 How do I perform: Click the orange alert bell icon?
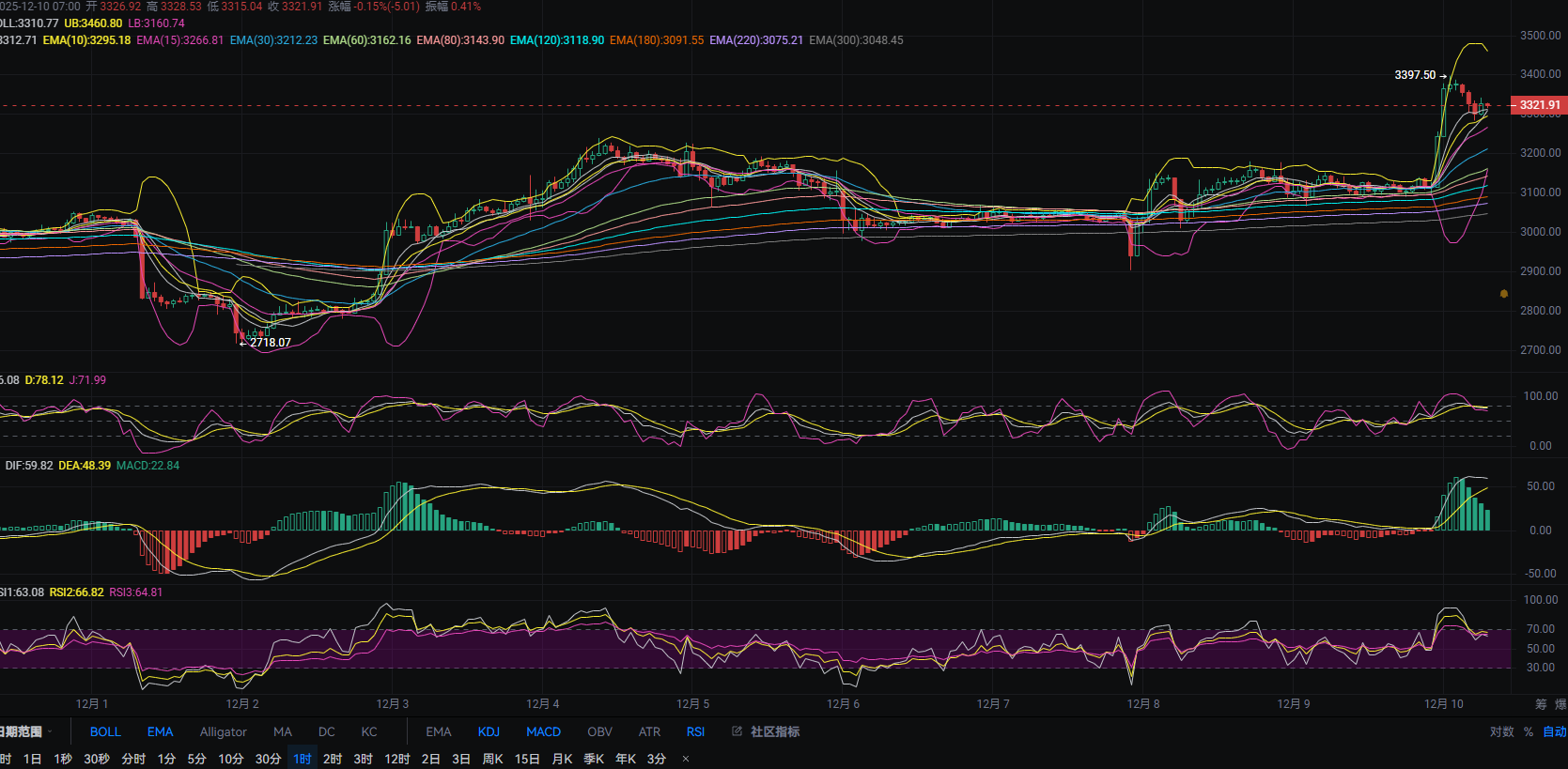click(1504, 294)
